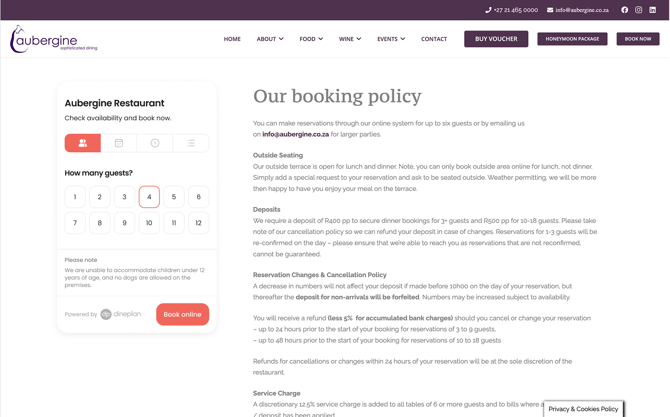Choose 6 guests option
Screen dimensions: 670x417
click(x=198, y=197)
